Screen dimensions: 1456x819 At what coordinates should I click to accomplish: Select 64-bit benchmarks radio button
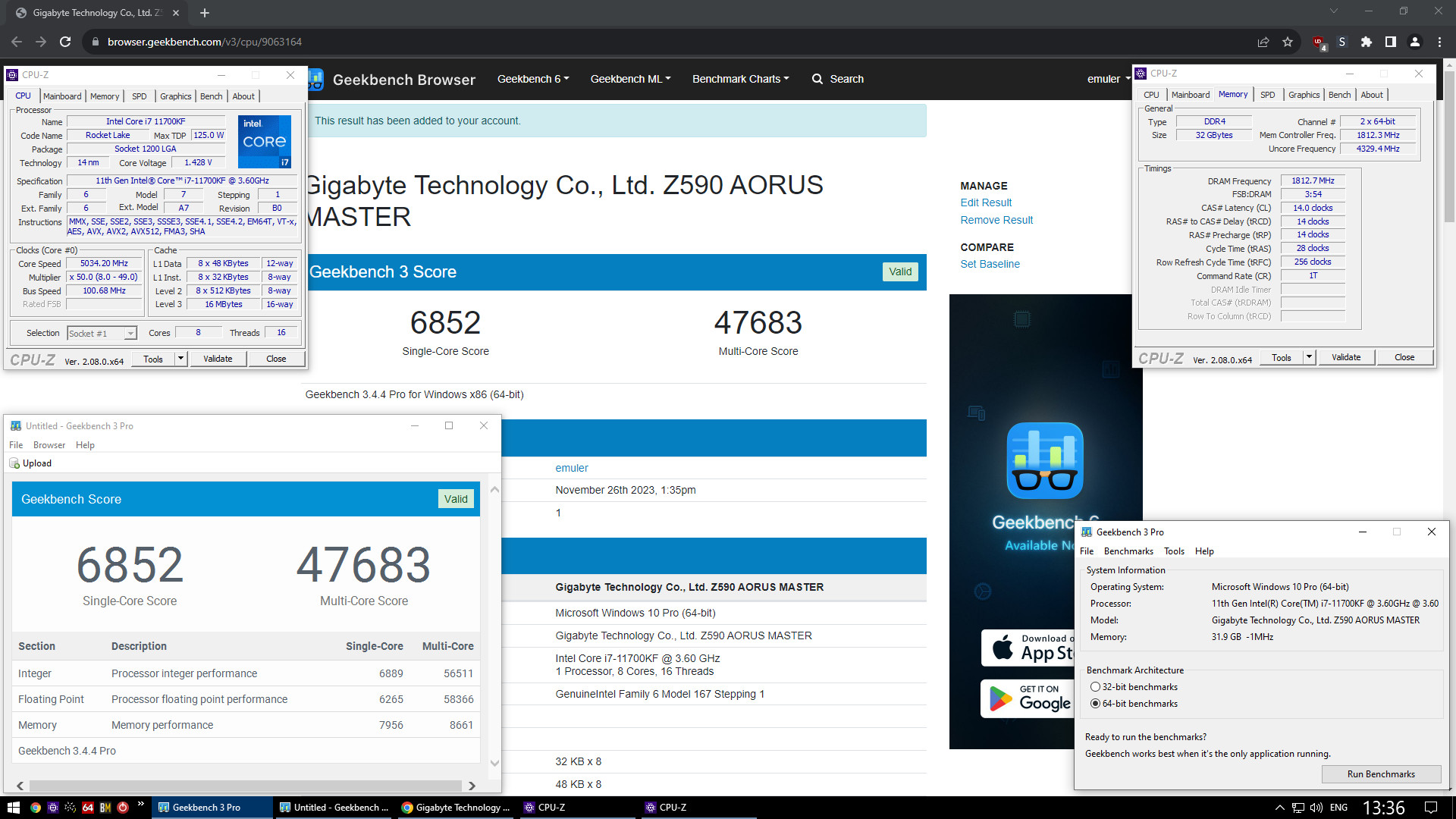pyautogui.click(x=1095, y=704)
